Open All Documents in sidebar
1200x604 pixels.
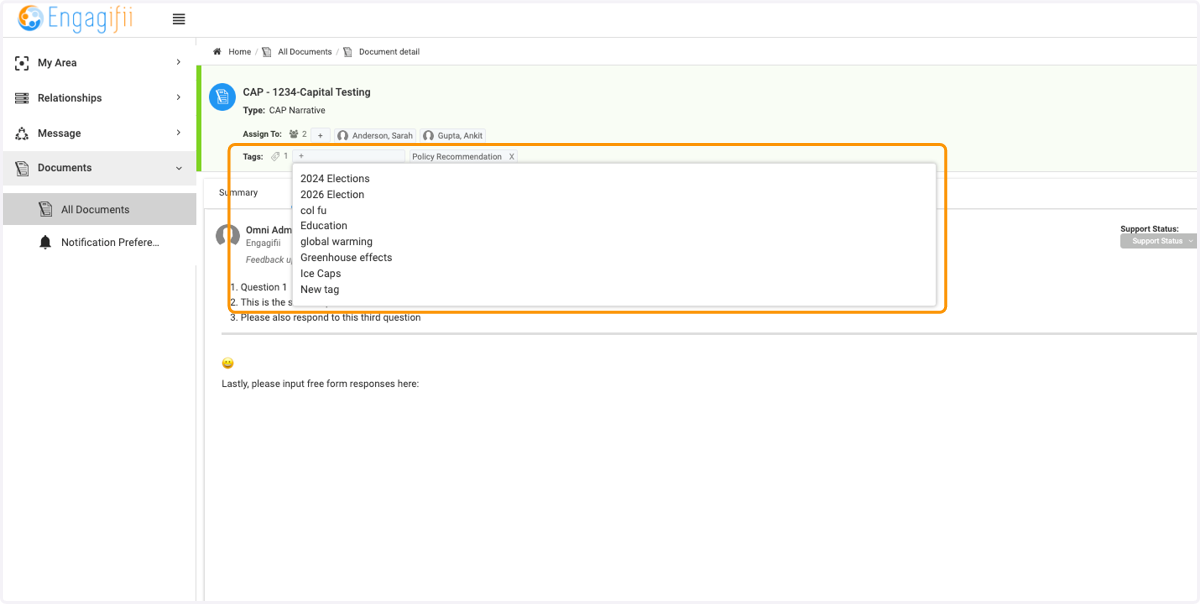(x=99, y=209)
